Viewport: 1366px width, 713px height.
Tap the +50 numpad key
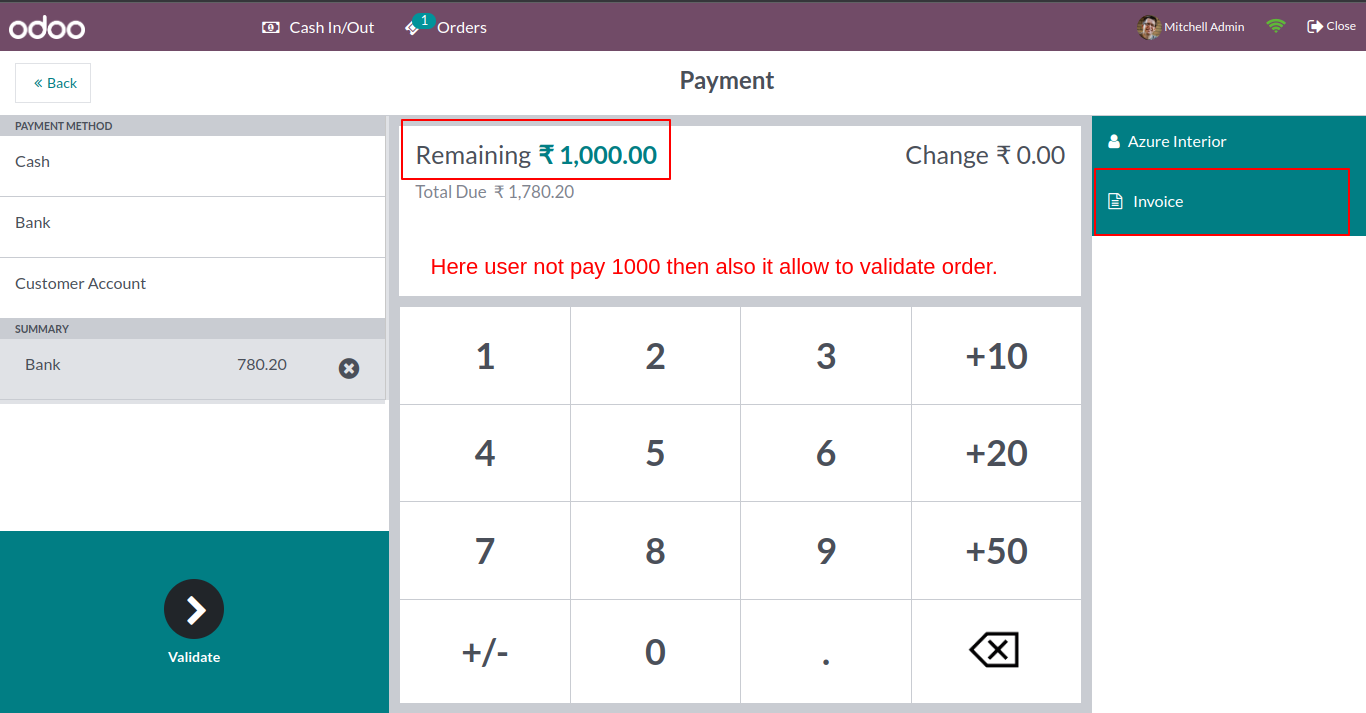[996, 551]
